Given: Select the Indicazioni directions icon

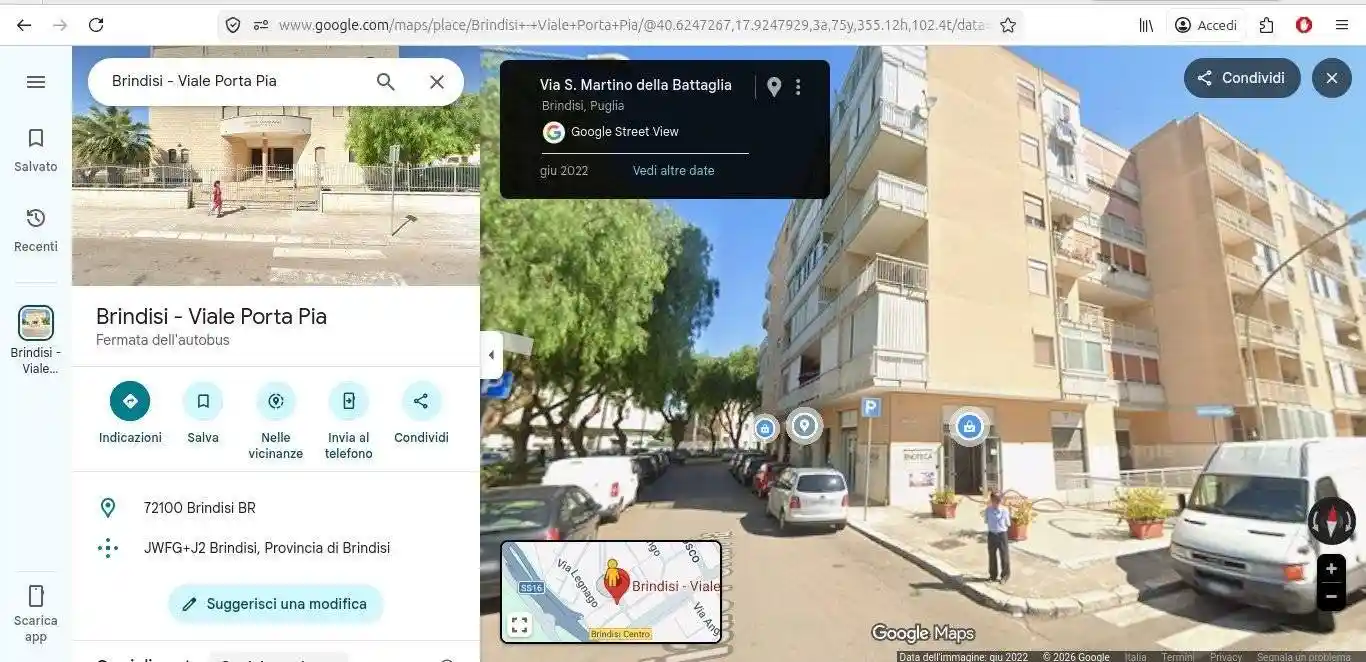Looking at the screenshot, I should (x=129, y=400).
